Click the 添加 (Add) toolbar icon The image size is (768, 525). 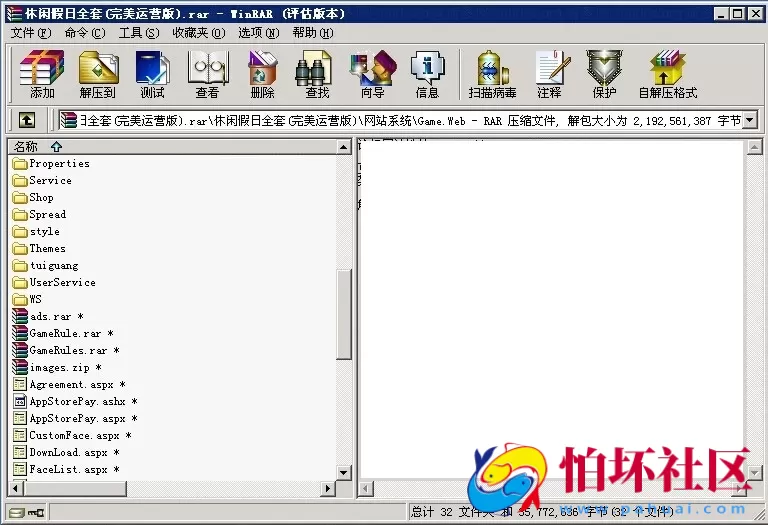[42, 74]
